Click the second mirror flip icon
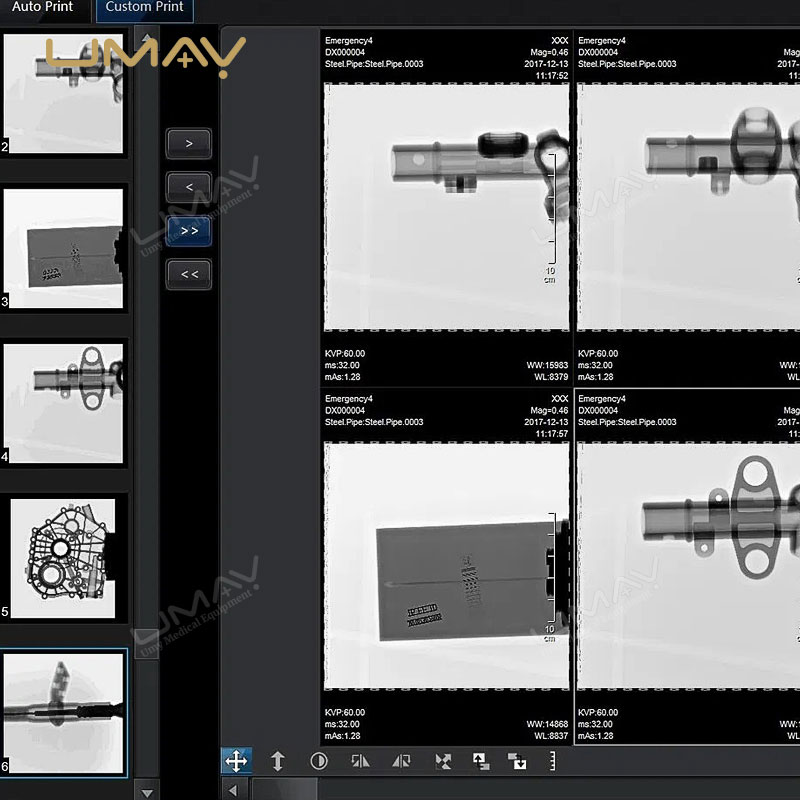The height and width of the screenshot is (800, 800). pos(401,761)
